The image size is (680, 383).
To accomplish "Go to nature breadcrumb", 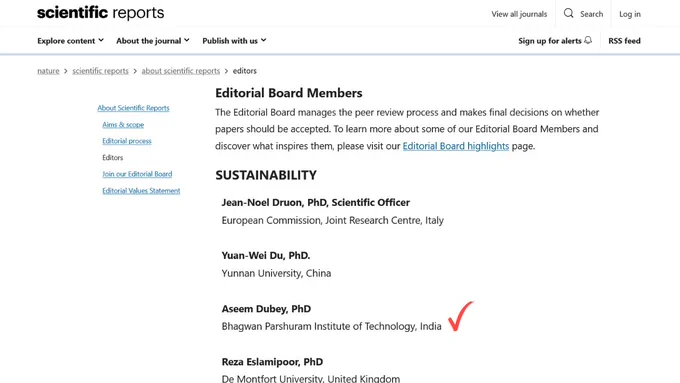I will coord(48,71).
